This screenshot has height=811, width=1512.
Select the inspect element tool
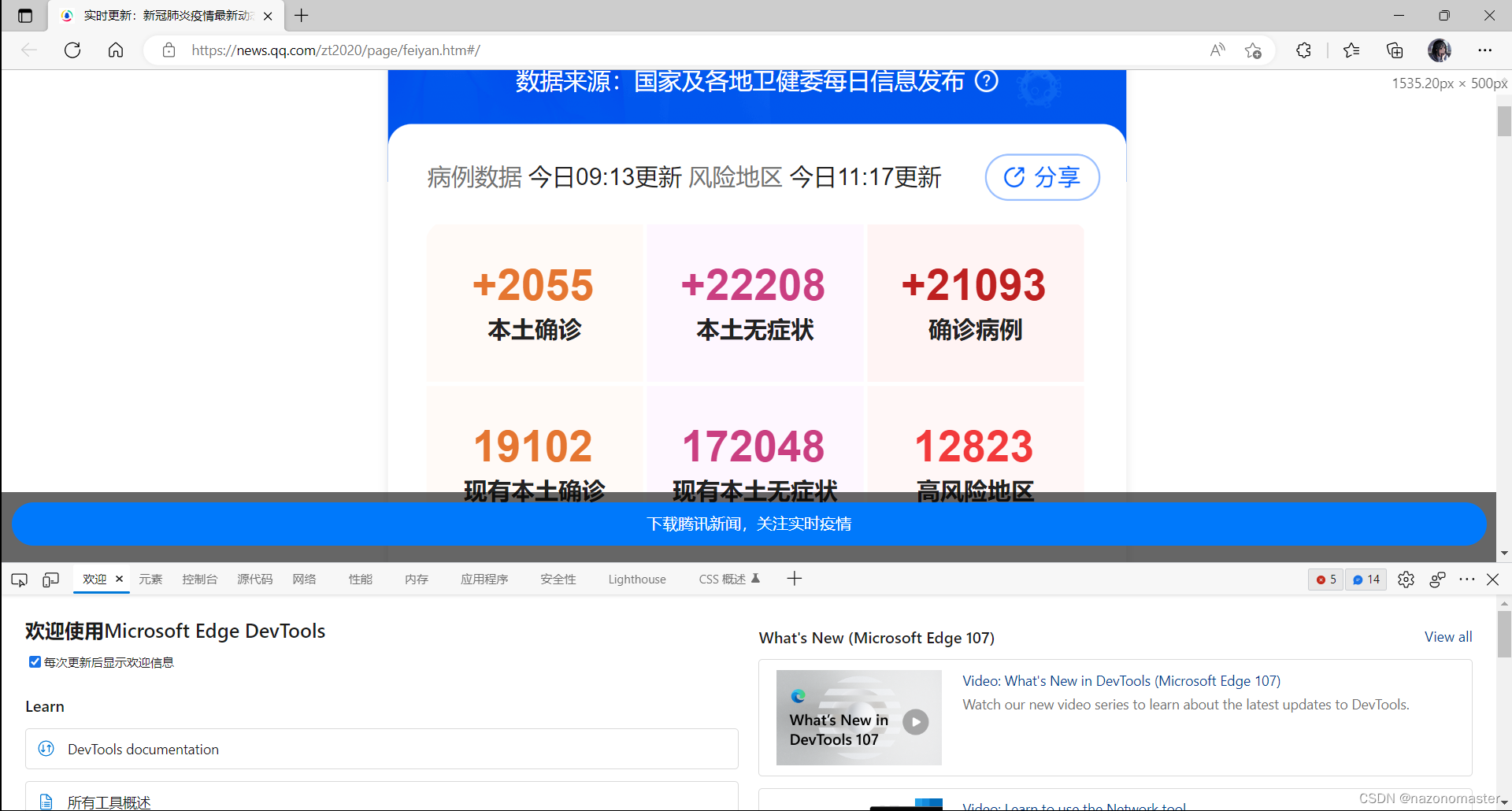pos(19,579)
